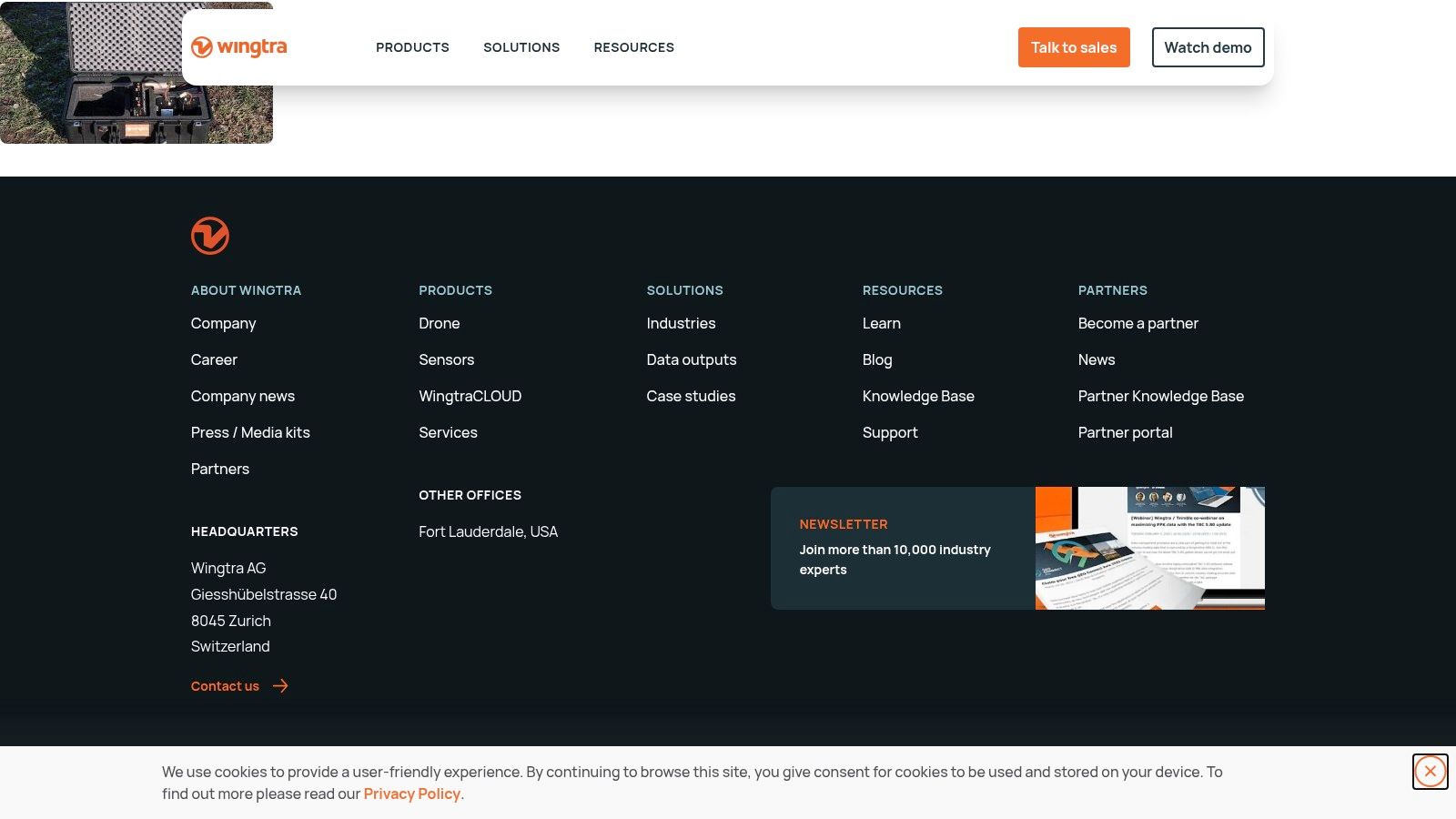Click the Wingtra AG text
The width and height of the screenshot is (1456, 819).
tap(228, 568)
